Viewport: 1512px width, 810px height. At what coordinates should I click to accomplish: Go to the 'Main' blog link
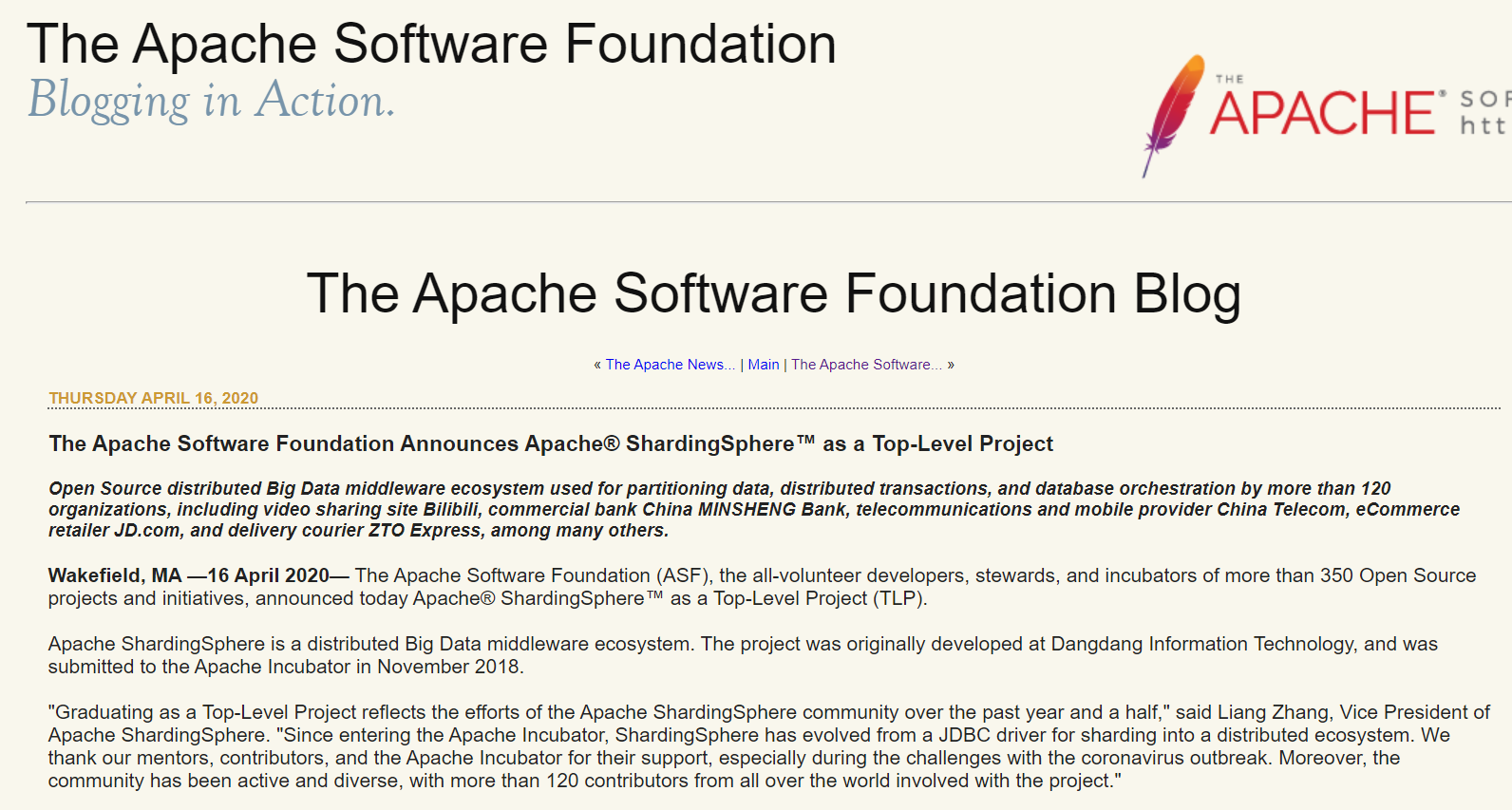[x=764, y=365]
